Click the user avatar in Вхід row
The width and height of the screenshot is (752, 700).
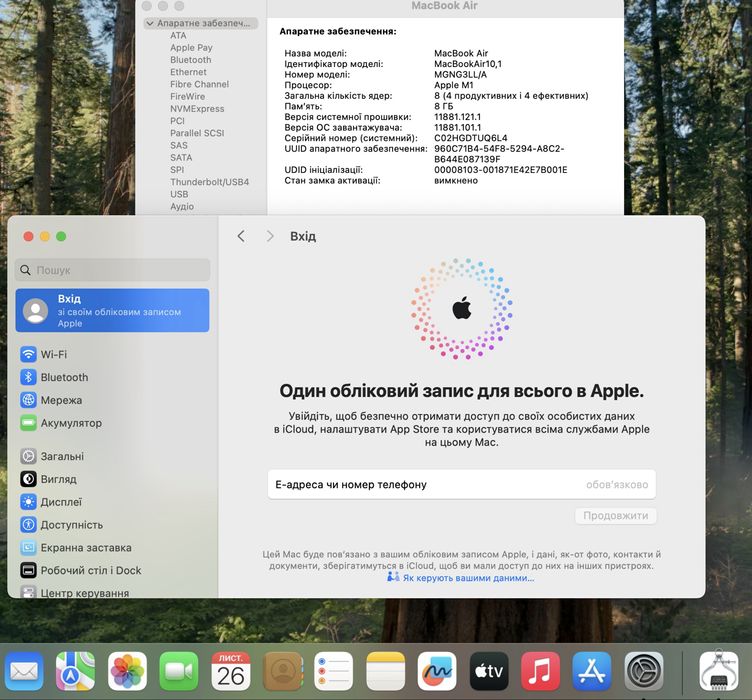35,311
